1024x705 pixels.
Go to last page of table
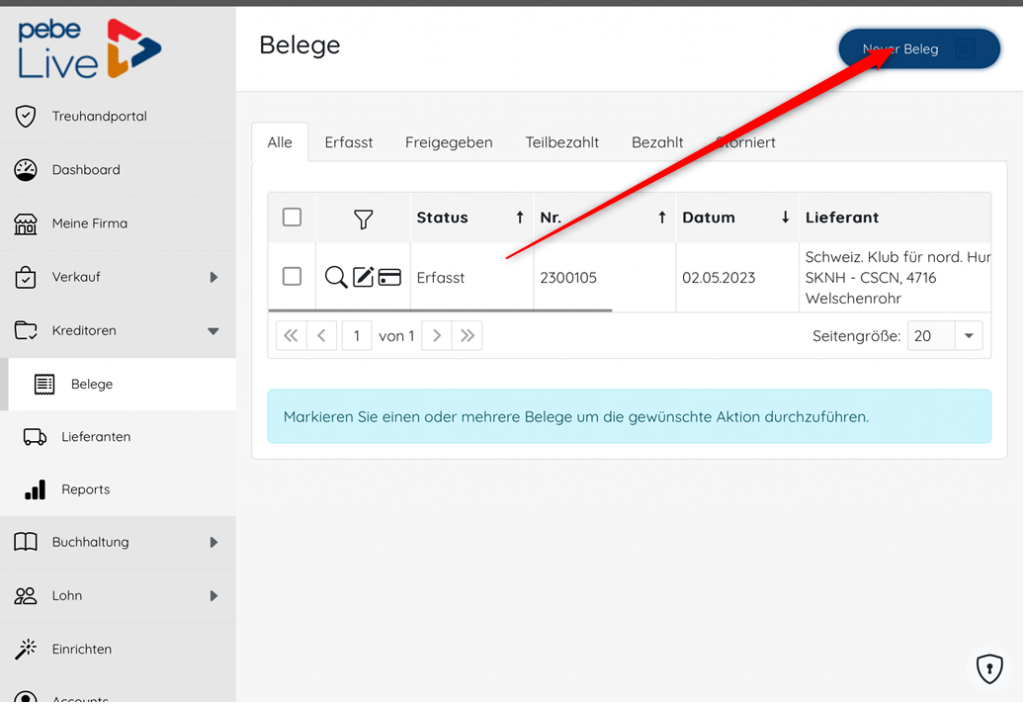pyautogui.click(x=467, y=336)
